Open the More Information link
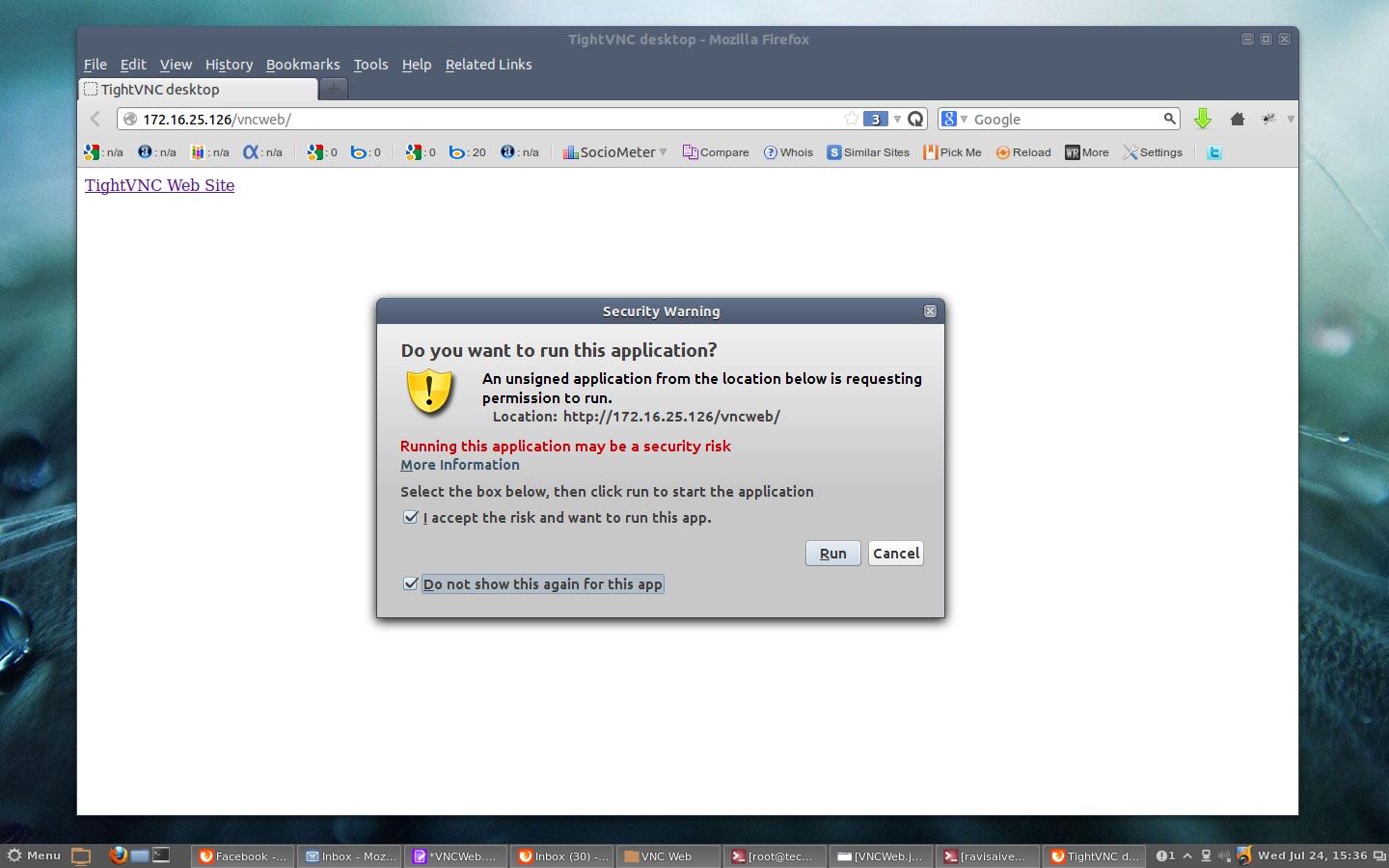 (460, 465)
